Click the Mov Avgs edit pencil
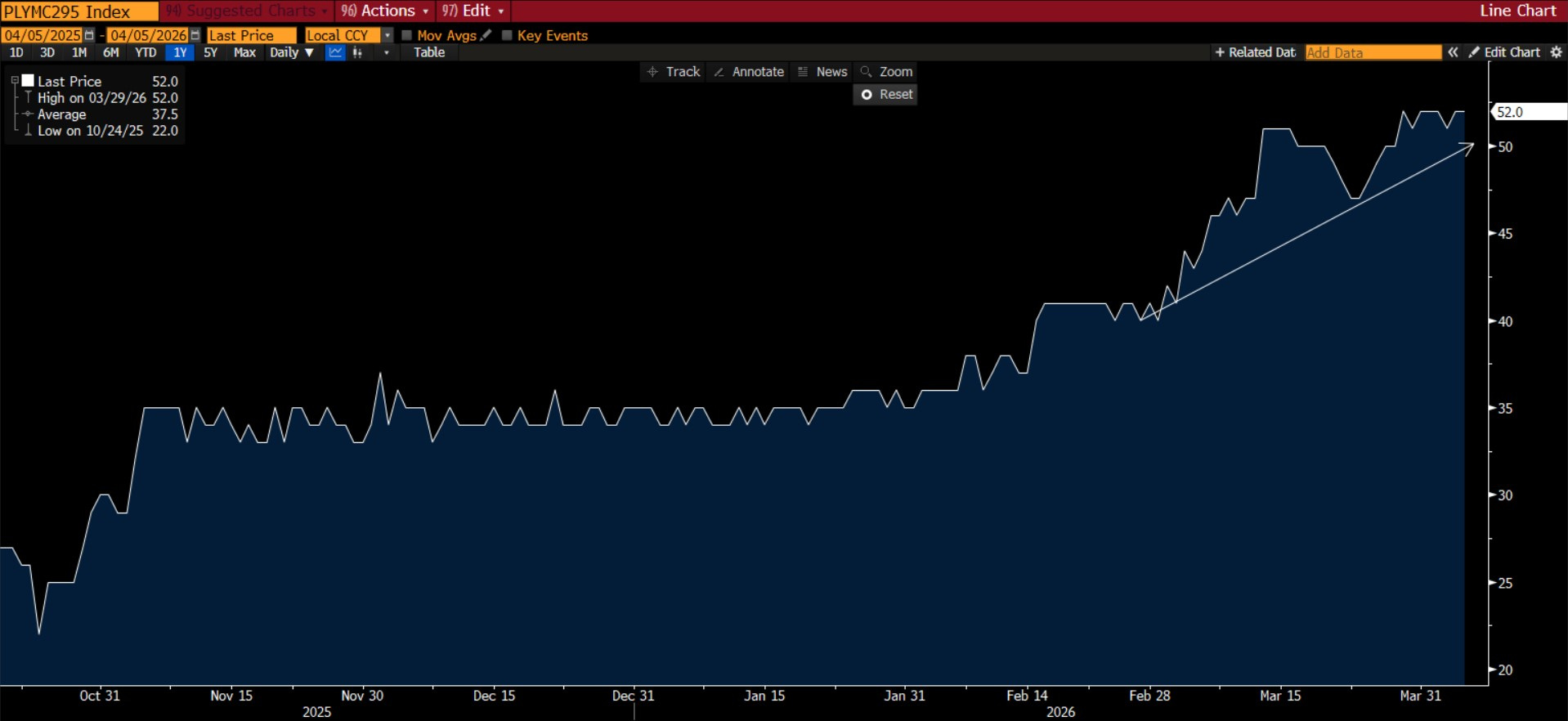The image size is (1568, 721). (x=486, y=35)
